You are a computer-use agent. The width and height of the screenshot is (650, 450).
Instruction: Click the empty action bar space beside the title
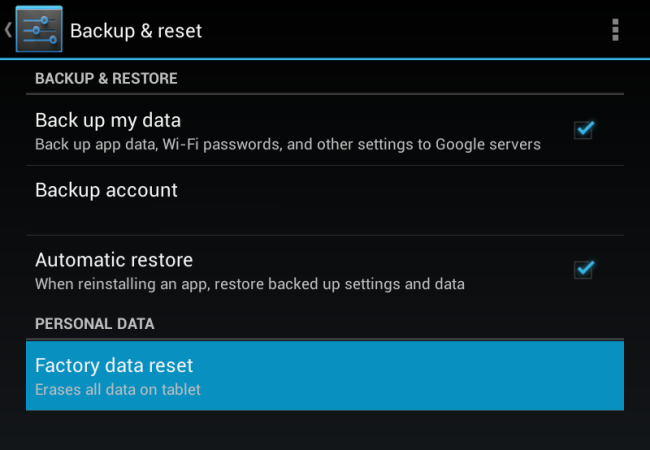pyautogui.click(x=400, y=30)
